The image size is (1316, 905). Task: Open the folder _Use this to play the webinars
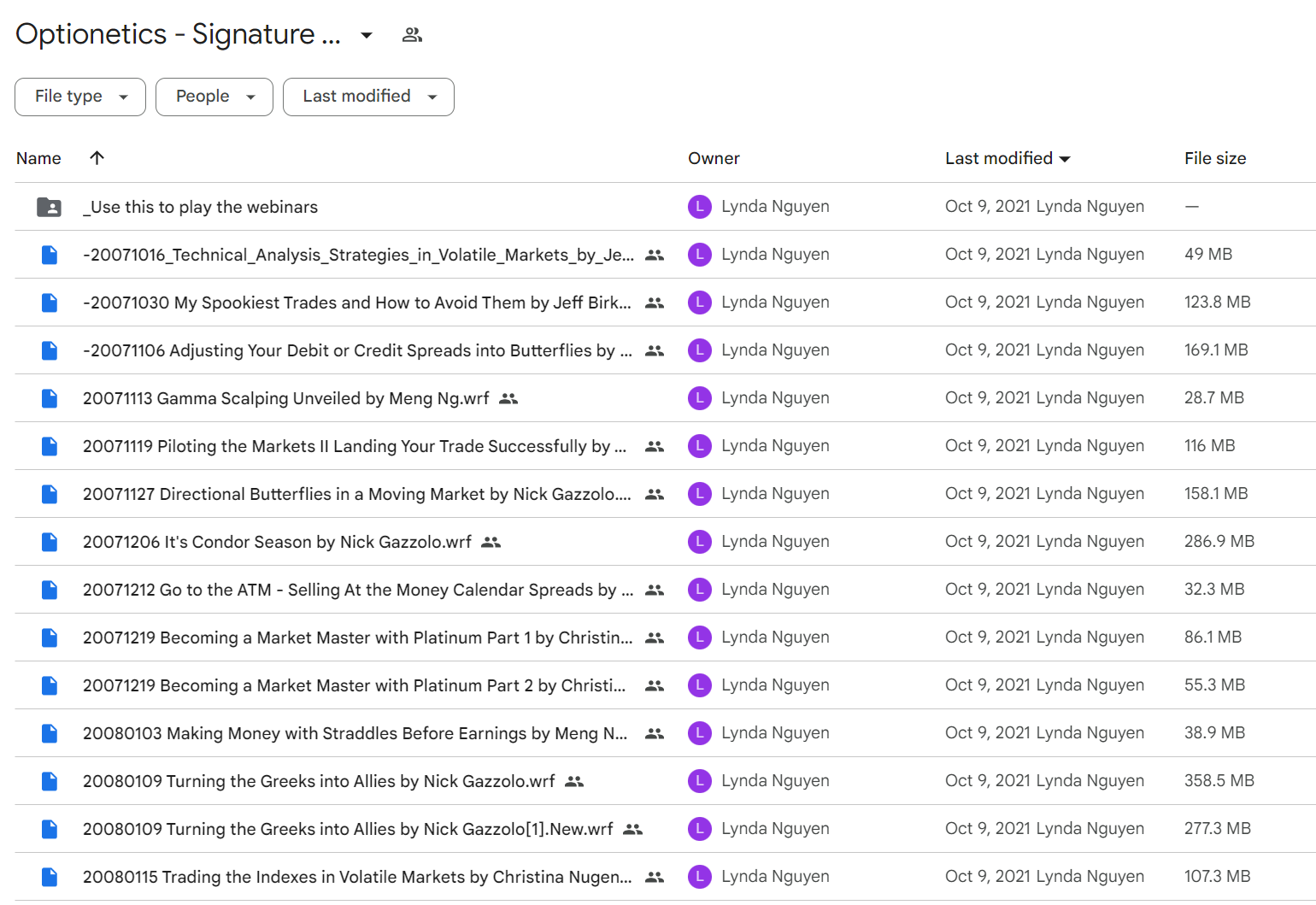click(x=200, y=207)
